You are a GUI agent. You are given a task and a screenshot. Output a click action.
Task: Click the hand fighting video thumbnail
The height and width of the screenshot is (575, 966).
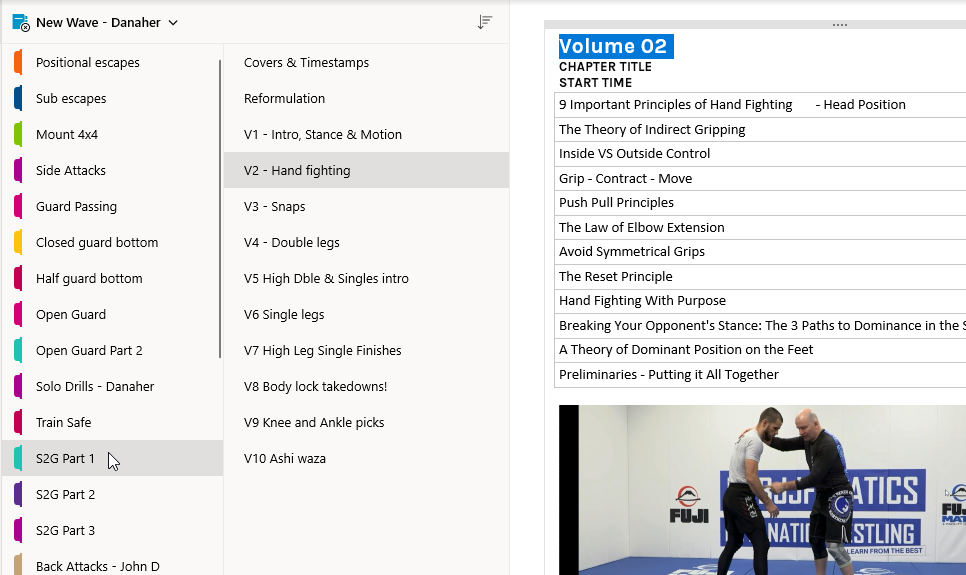762,490
